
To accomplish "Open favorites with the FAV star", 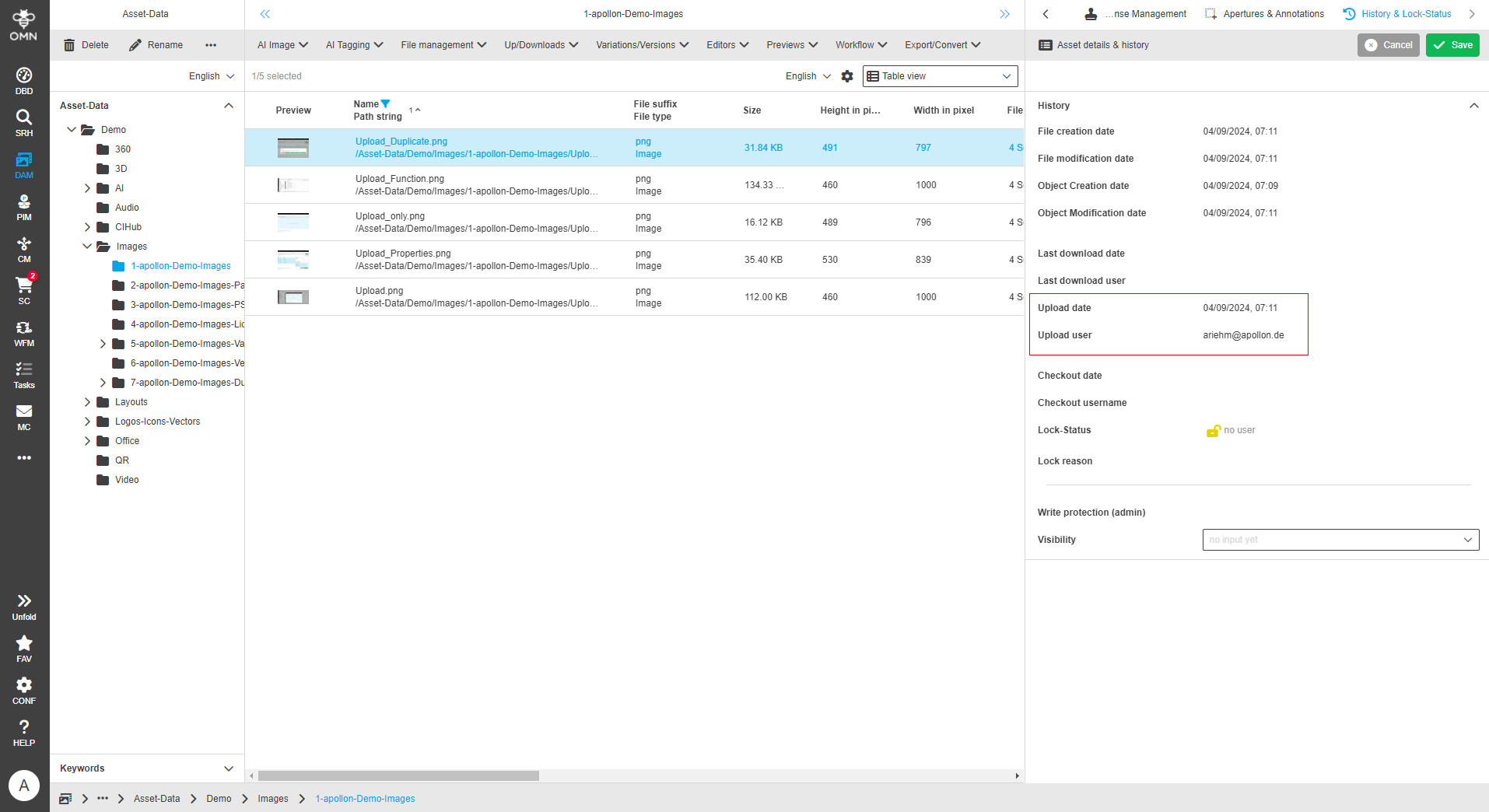I will point(24,648).
